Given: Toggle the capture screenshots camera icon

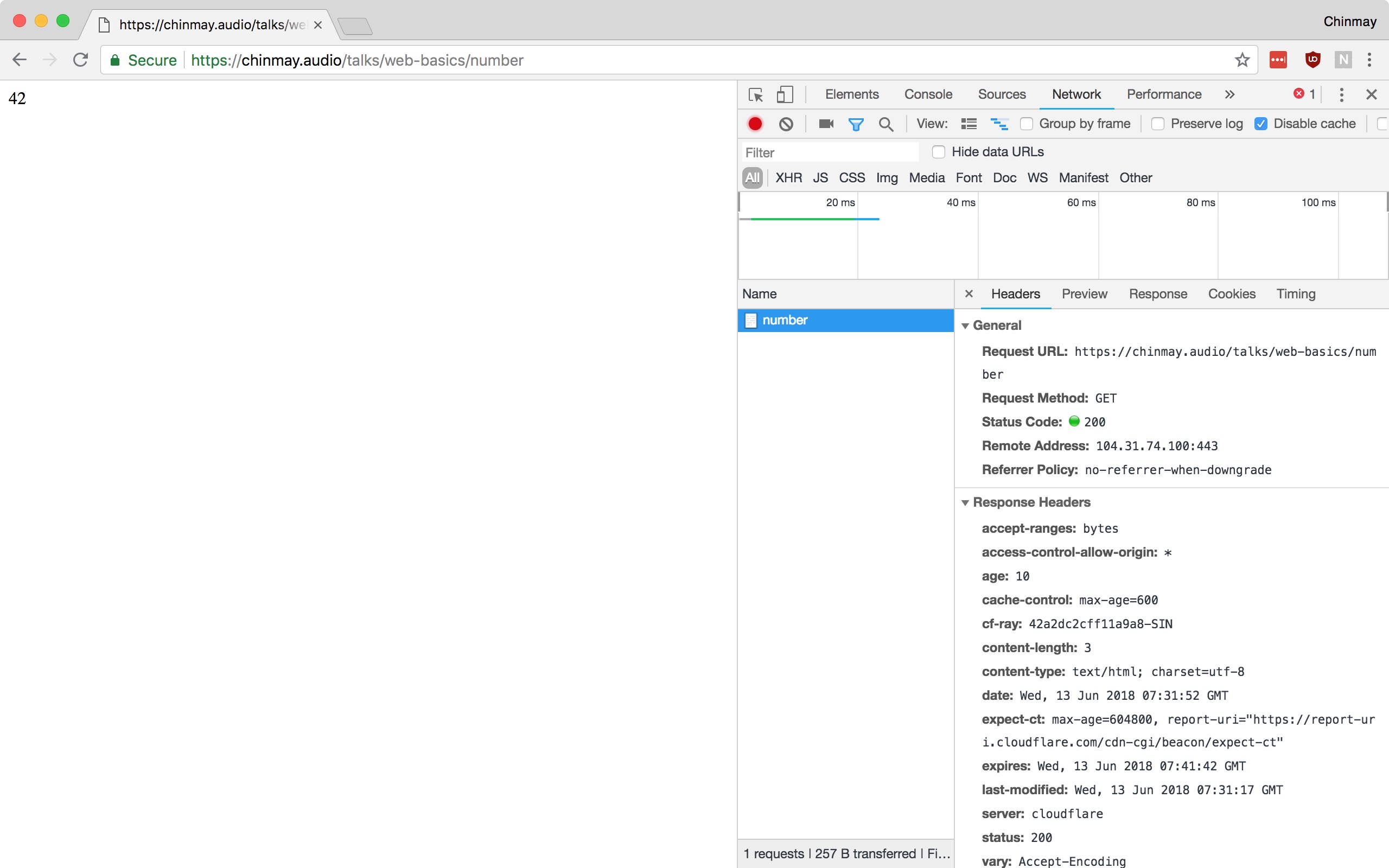Looking at the screenshot, I should point(826,124).
